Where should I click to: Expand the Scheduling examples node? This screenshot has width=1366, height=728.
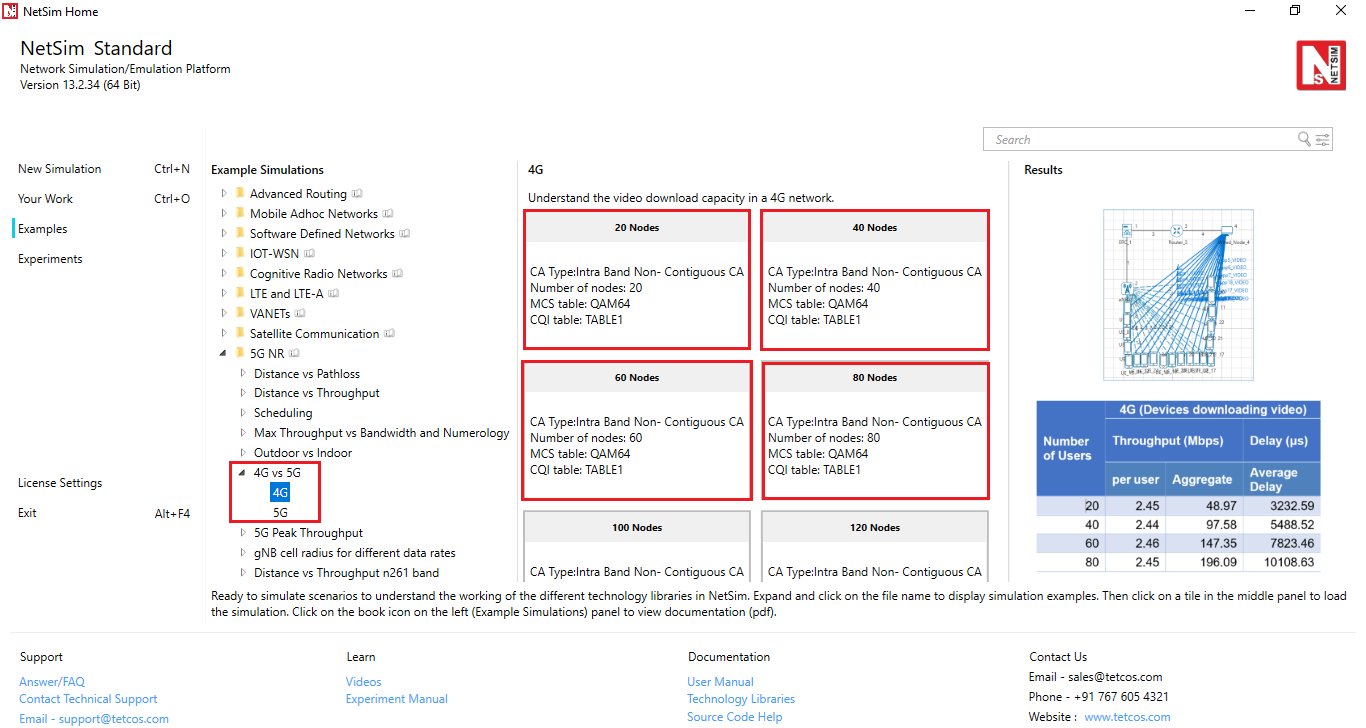pyautogui.click(x=243, y=413)
